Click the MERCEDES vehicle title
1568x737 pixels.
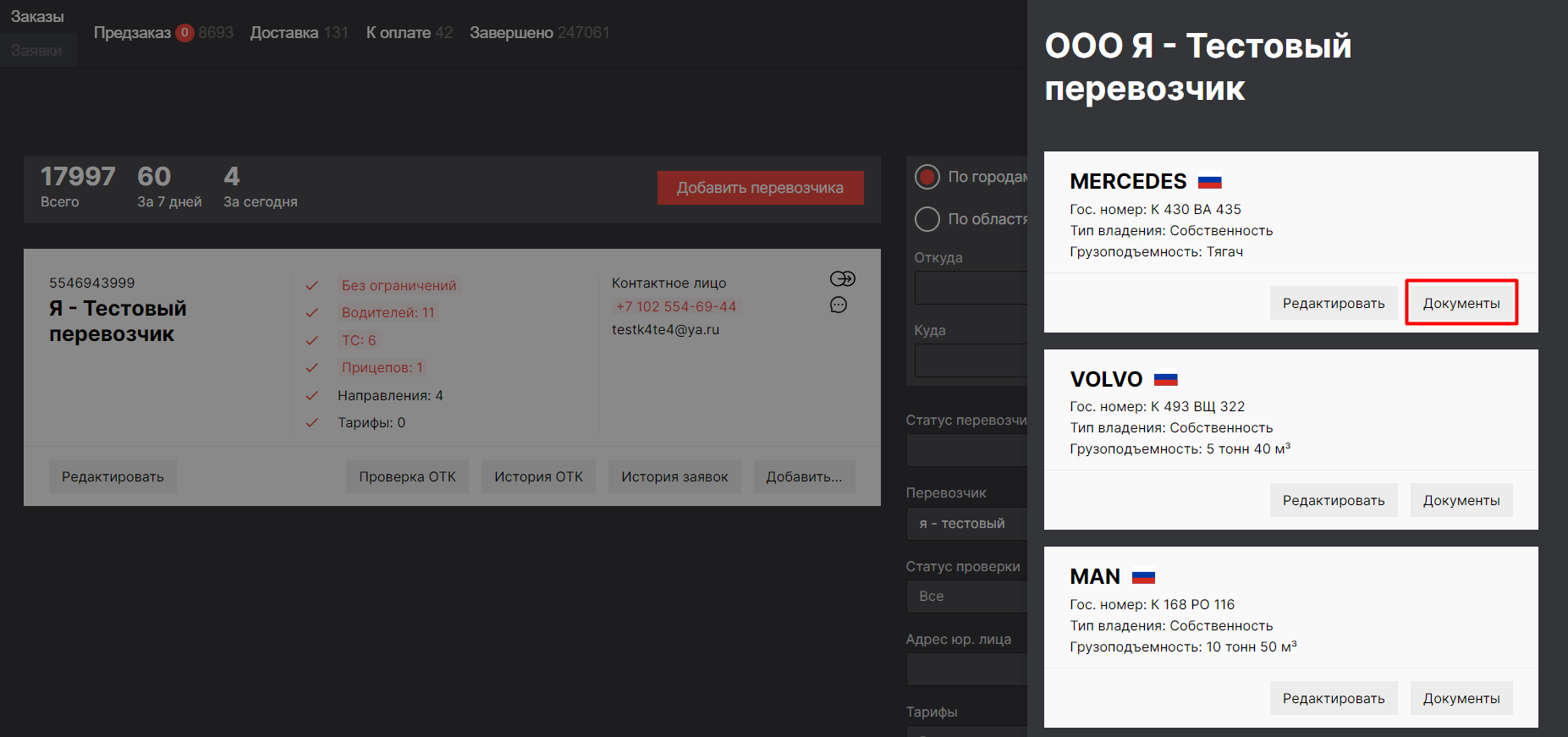[1128, 181]
